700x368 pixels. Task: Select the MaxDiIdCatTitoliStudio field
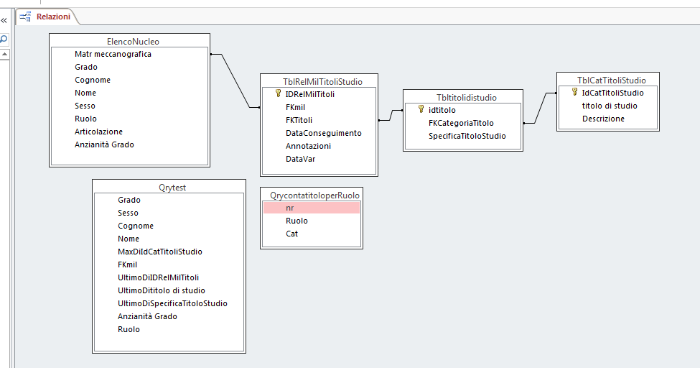pyautogui.click(x=160, y=252)
